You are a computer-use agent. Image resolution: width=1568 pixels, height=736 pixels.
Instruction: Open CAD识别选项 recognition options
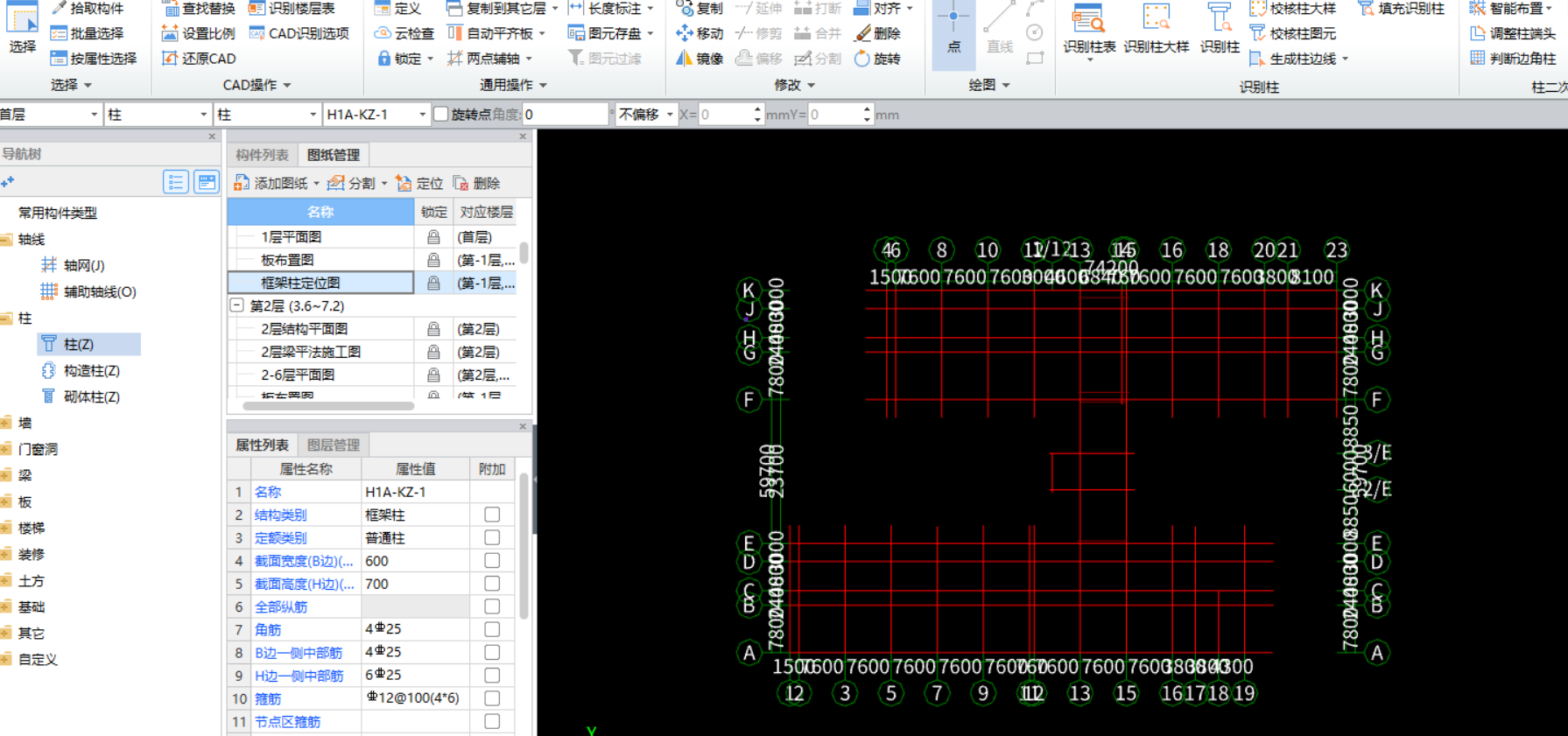point(299,33)
